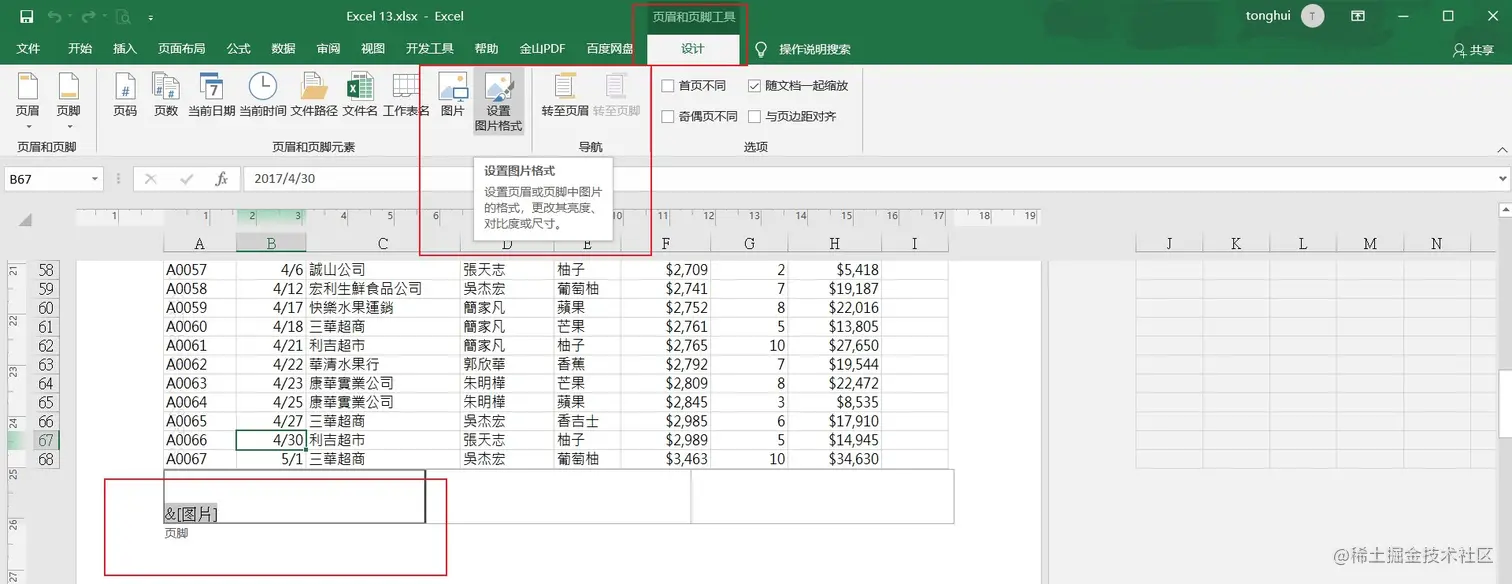Image resolution: width=1512 pixels, height=584 pixels.
Task: Click 设置图片格式 format picture button
Action: pos(498,102)
